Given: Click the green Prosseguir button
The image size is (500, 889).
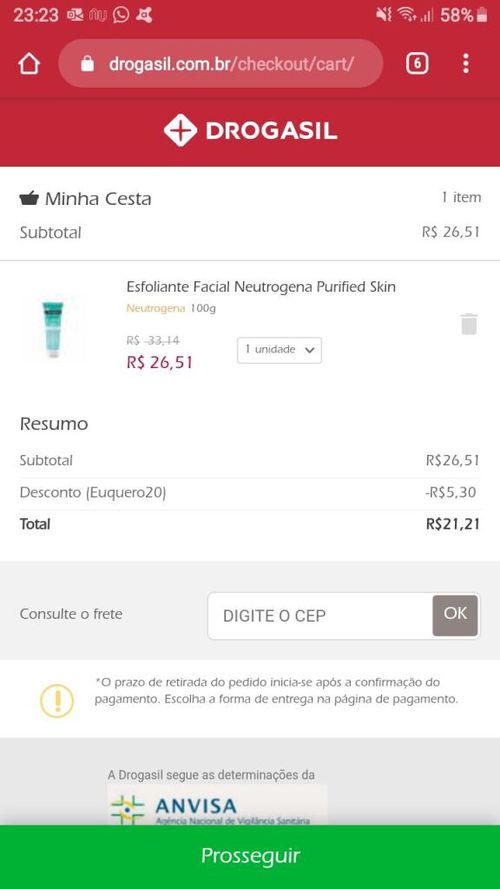Looking at the screenshot, I should [x=250, y=857].
